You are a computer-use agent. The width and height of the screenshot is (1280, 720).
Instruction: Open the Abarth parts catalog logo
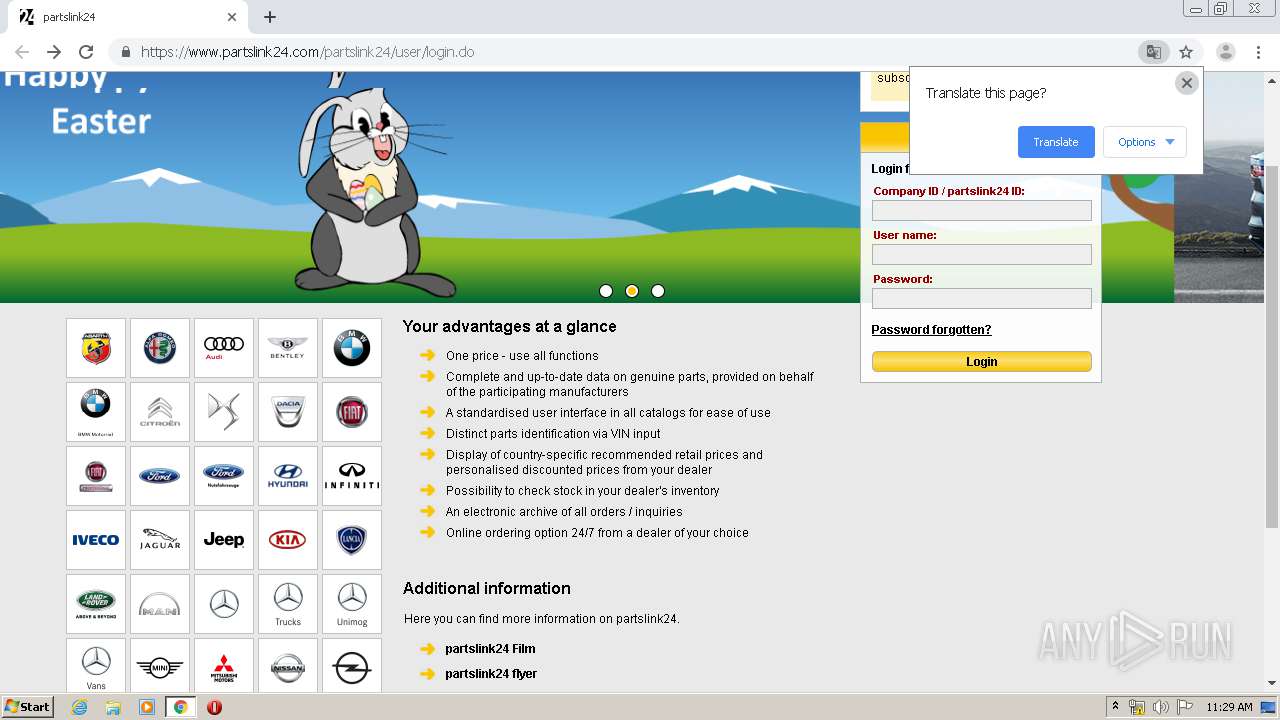(96, 348)
